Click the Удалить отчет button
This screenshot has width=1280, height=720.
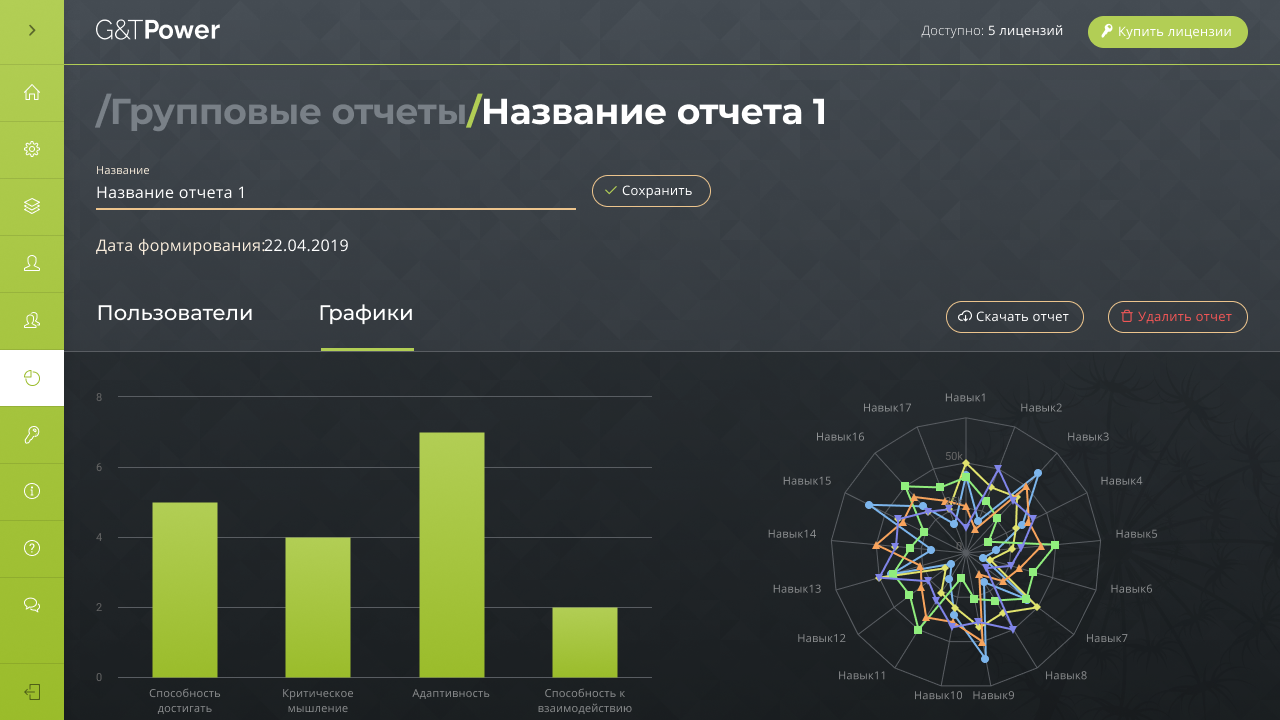coord(1177,316)
